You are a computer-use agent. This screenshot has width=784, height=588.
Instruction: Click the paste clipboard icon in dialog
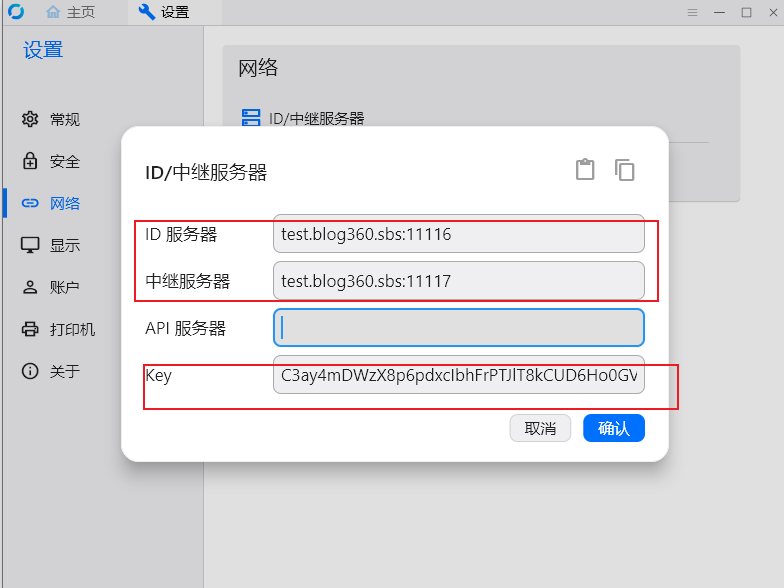tap(585, 170)
